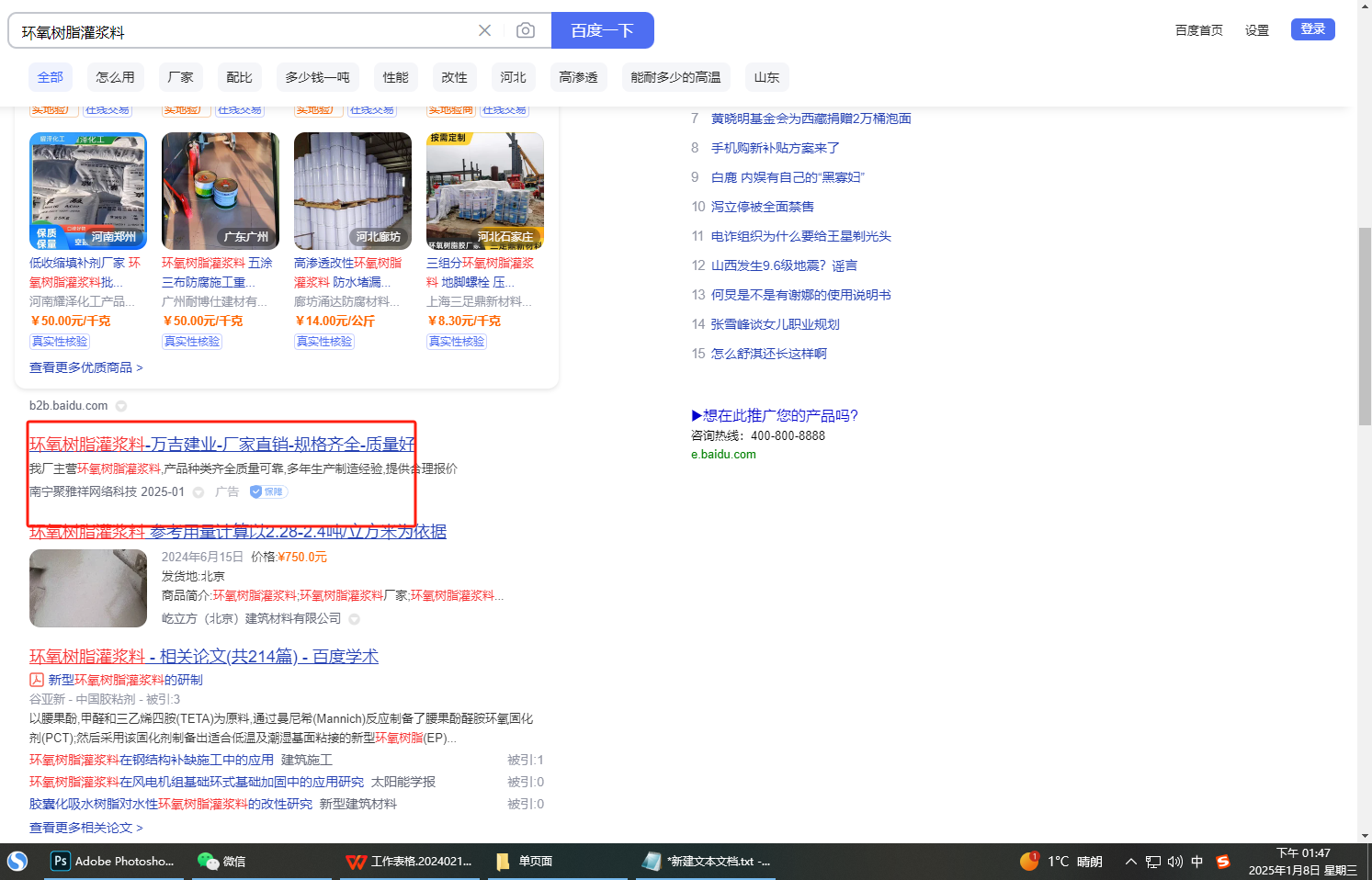
Task: Expand 查看更多相关论文
Action: (86, 828)
